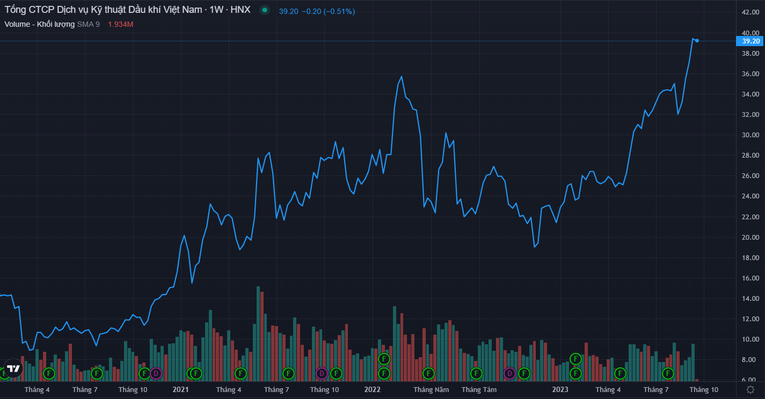This screenshot has width=765, height=399.
Task: Click 18.00 on the price axis
Action: [750, 258]
